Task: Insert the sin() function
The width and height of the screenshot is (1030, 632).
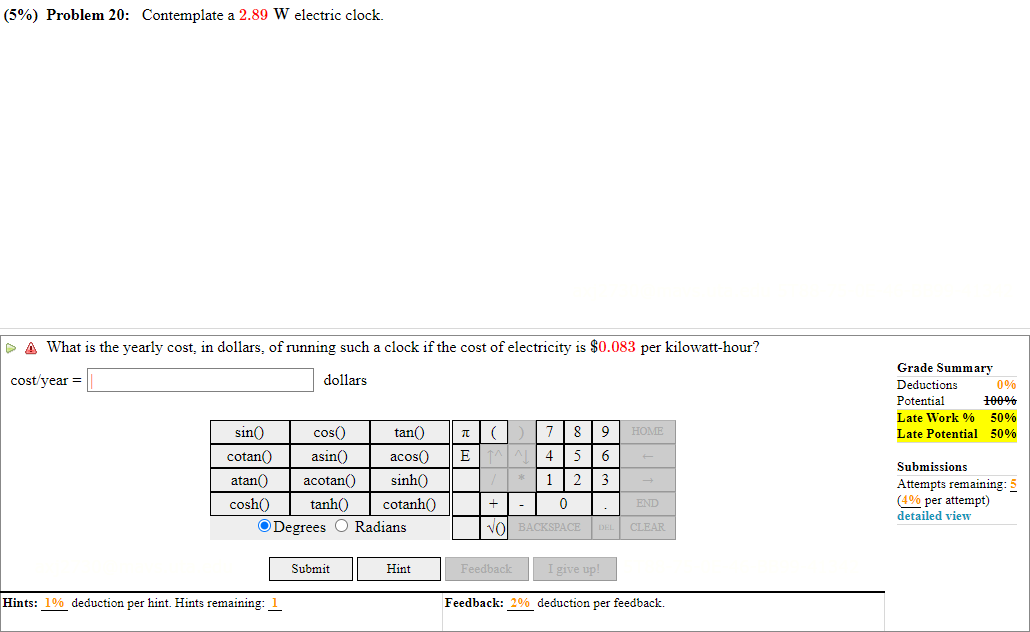Action: 250,432
